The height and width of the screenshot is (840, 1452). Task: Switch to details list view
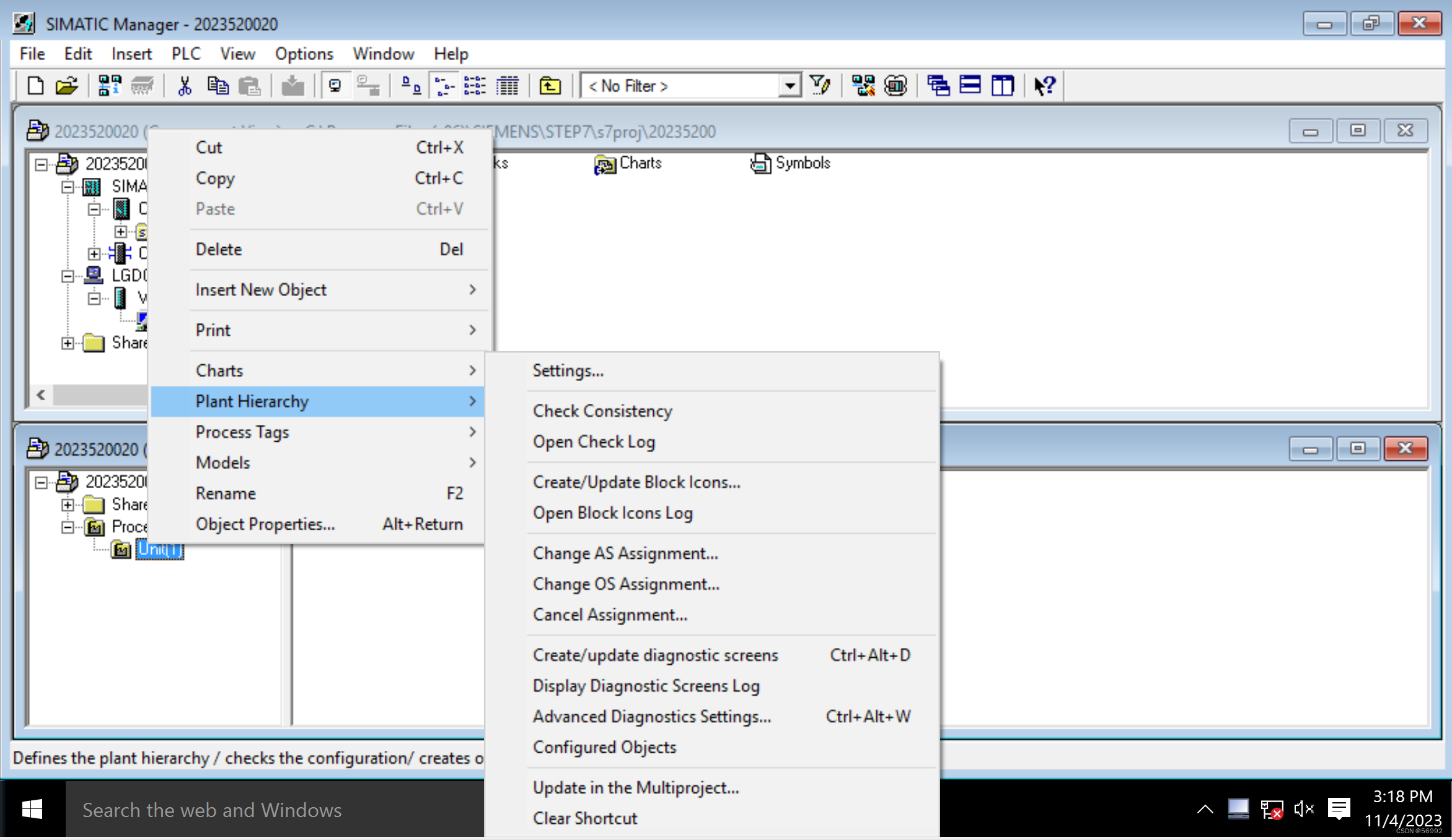pyautogui.click(x=508, y=85)
